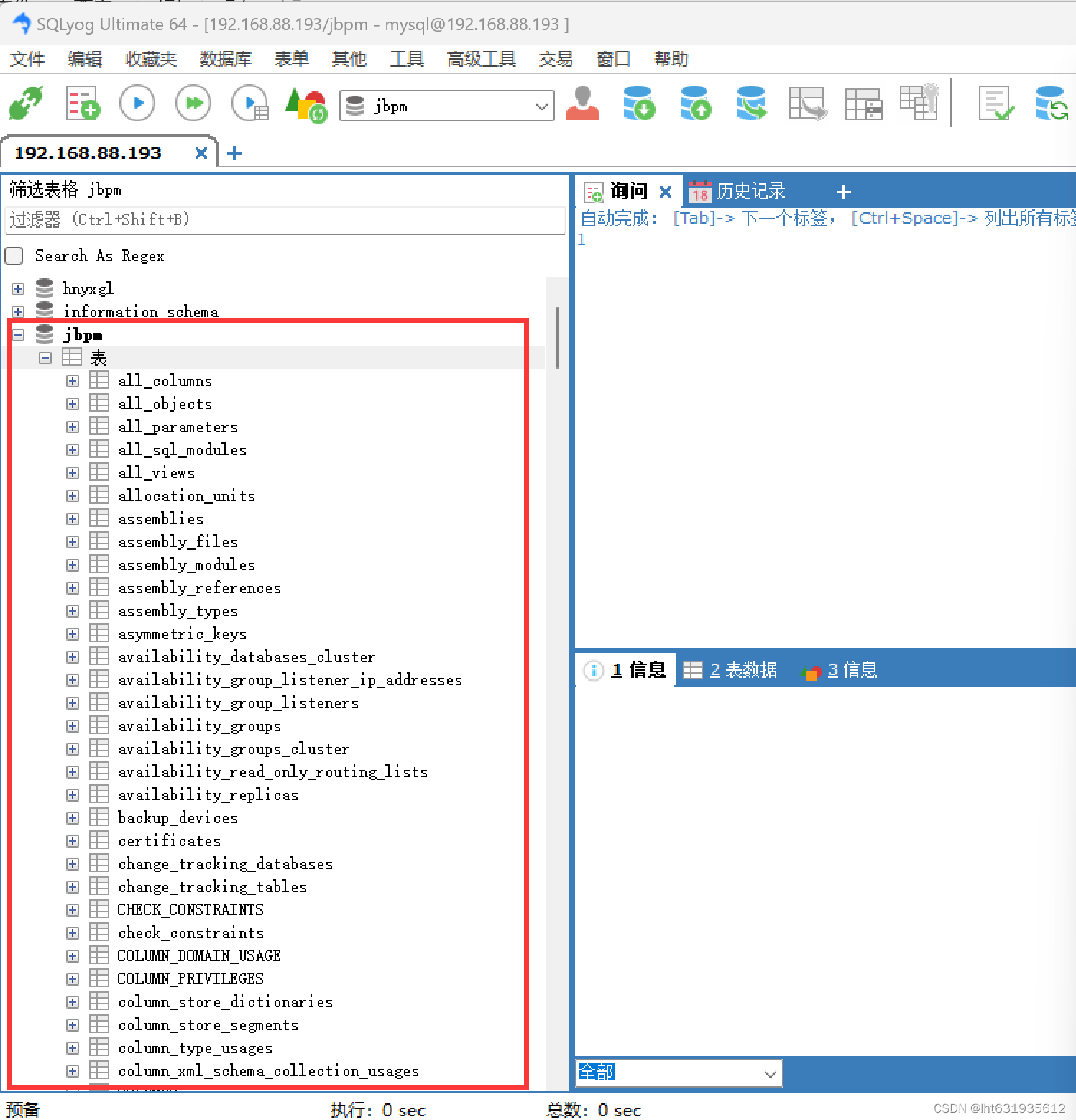Viewport: 1076px width, 1120px height.
Task: Collapse the jbpm database node
Action: click(x=17, y=334)
